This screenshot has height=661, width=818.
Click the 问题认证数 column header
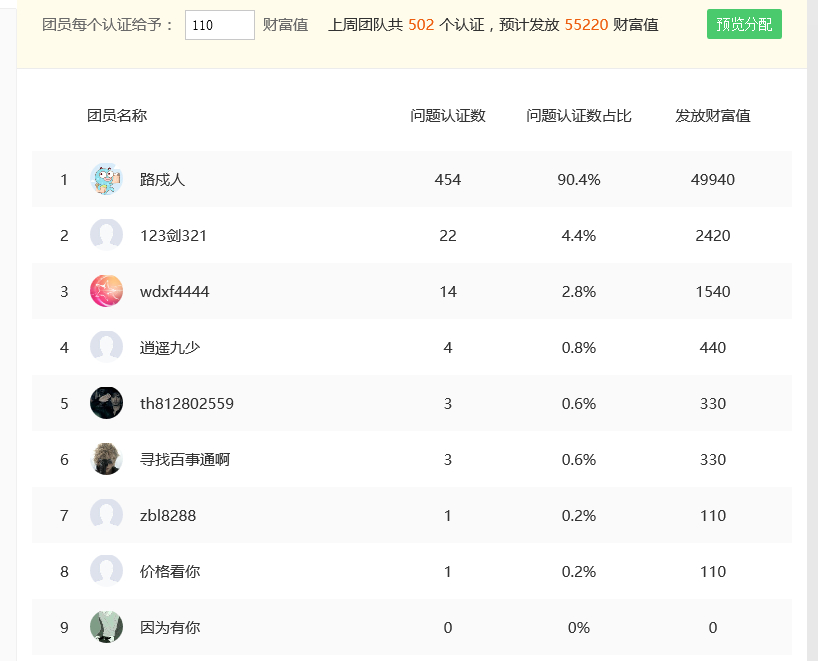448,115
